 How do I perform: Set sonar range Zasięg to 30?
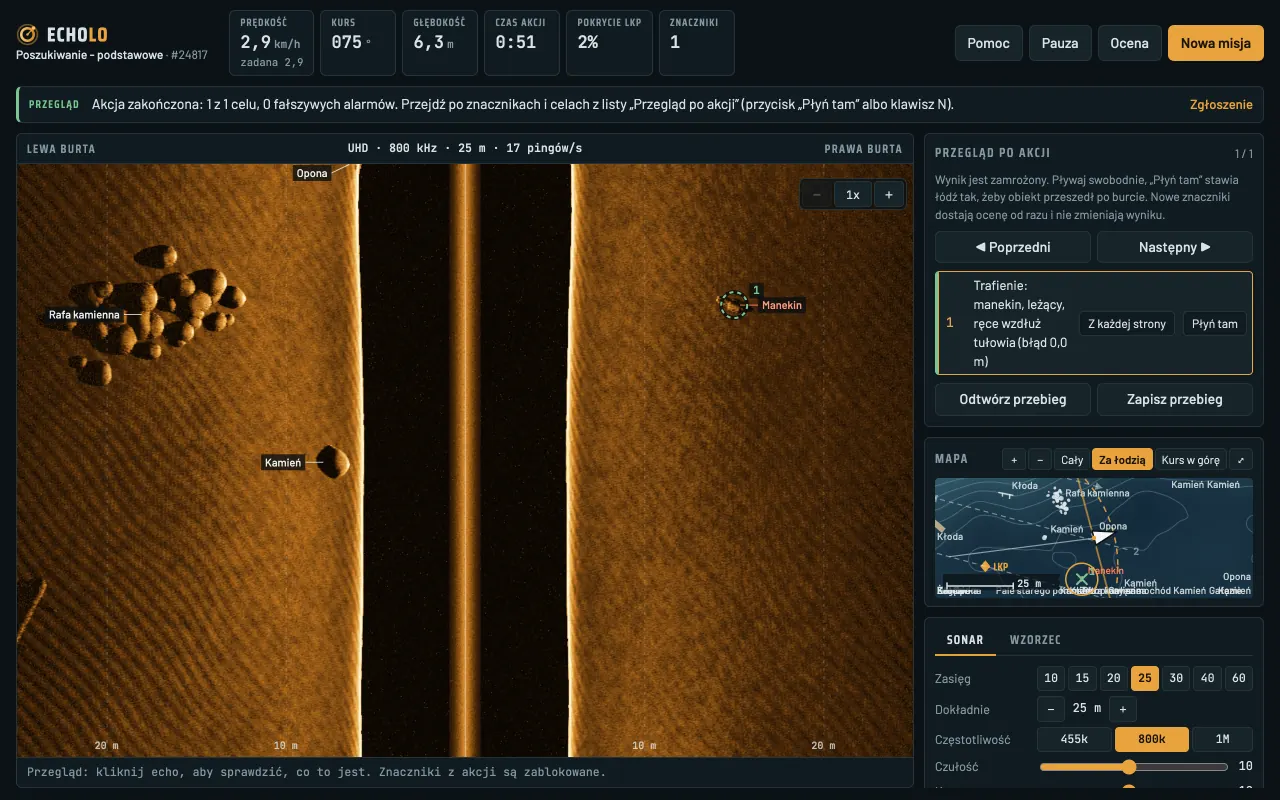(x=1176, y=678)
